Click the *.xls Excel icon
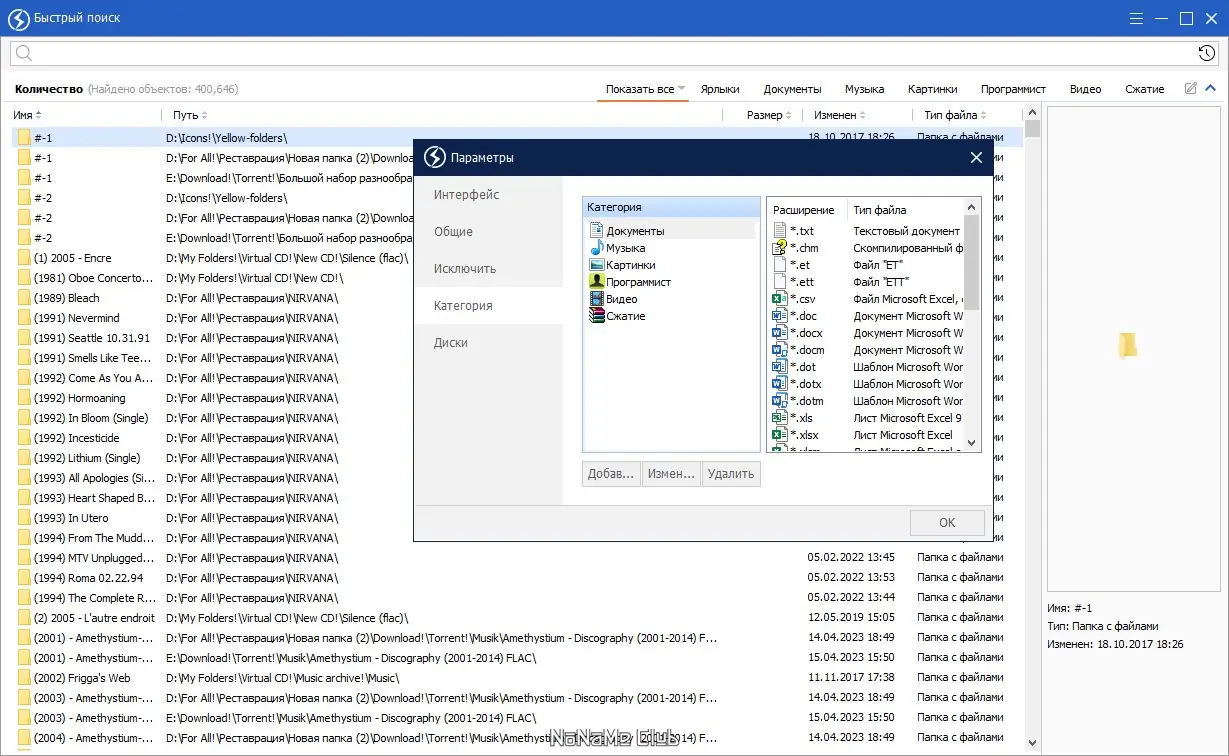Image resolution: width=1229 pixels, height=756 pixels. click(x=780, y=418)
